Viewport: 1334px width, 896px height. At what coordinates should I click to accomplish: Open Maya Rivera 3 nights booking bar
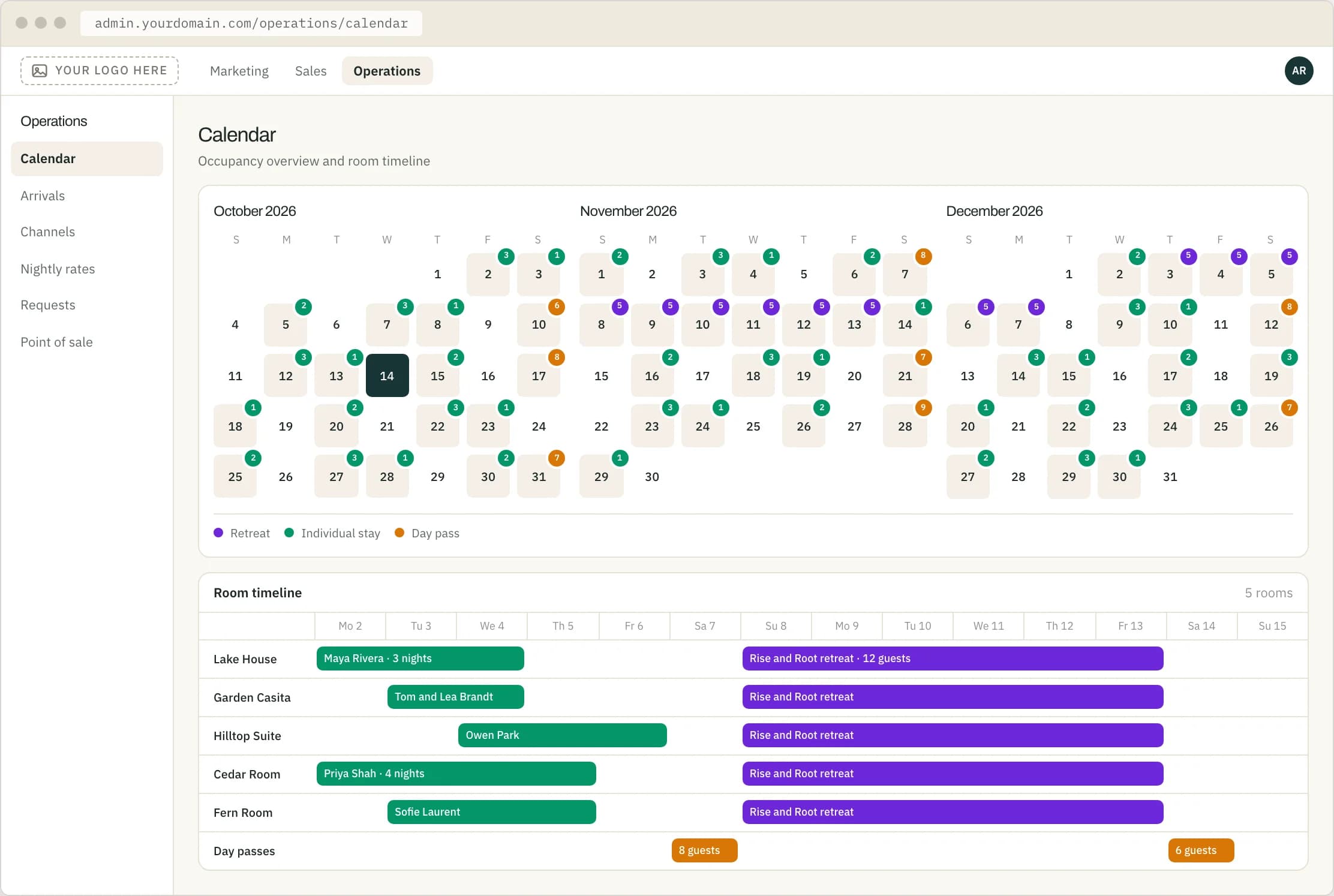point(420,659)
